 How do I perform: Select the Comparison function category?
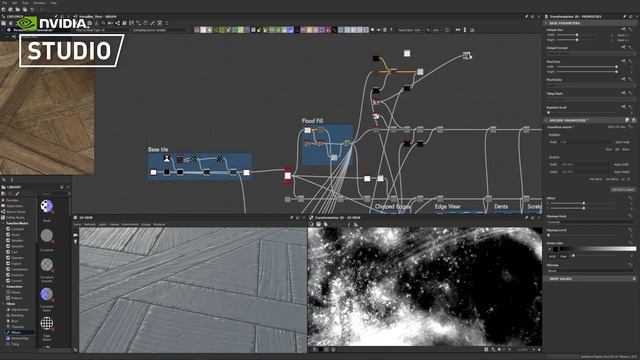[x=19, y=269]
